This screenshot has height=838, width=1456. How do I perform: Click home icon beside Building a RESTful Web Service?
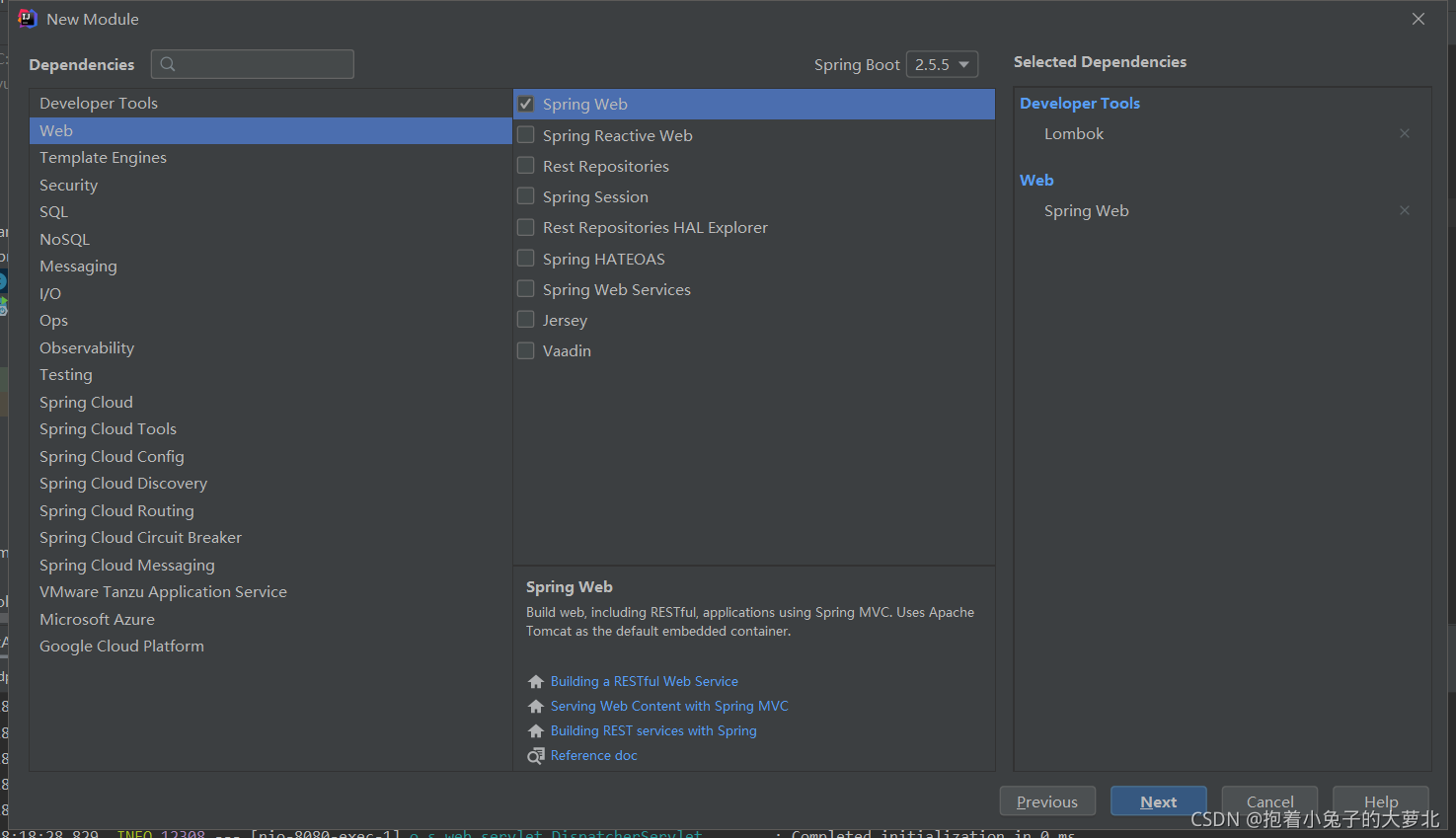point(536,681)
